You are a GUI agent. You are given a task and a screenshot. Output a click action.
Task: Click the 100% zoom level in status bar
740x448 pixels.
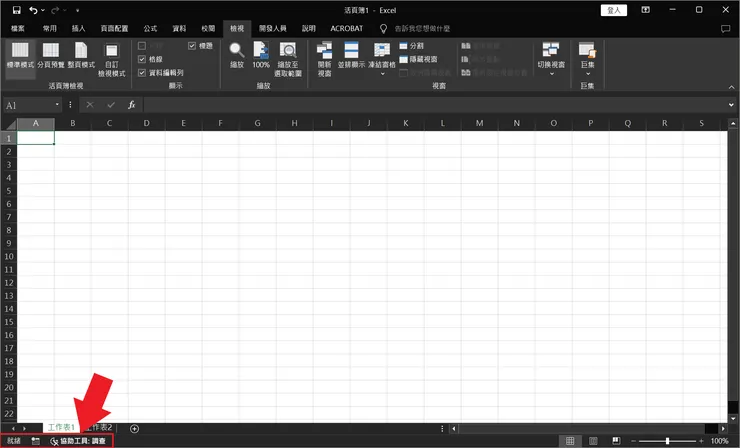pos(720,441)
